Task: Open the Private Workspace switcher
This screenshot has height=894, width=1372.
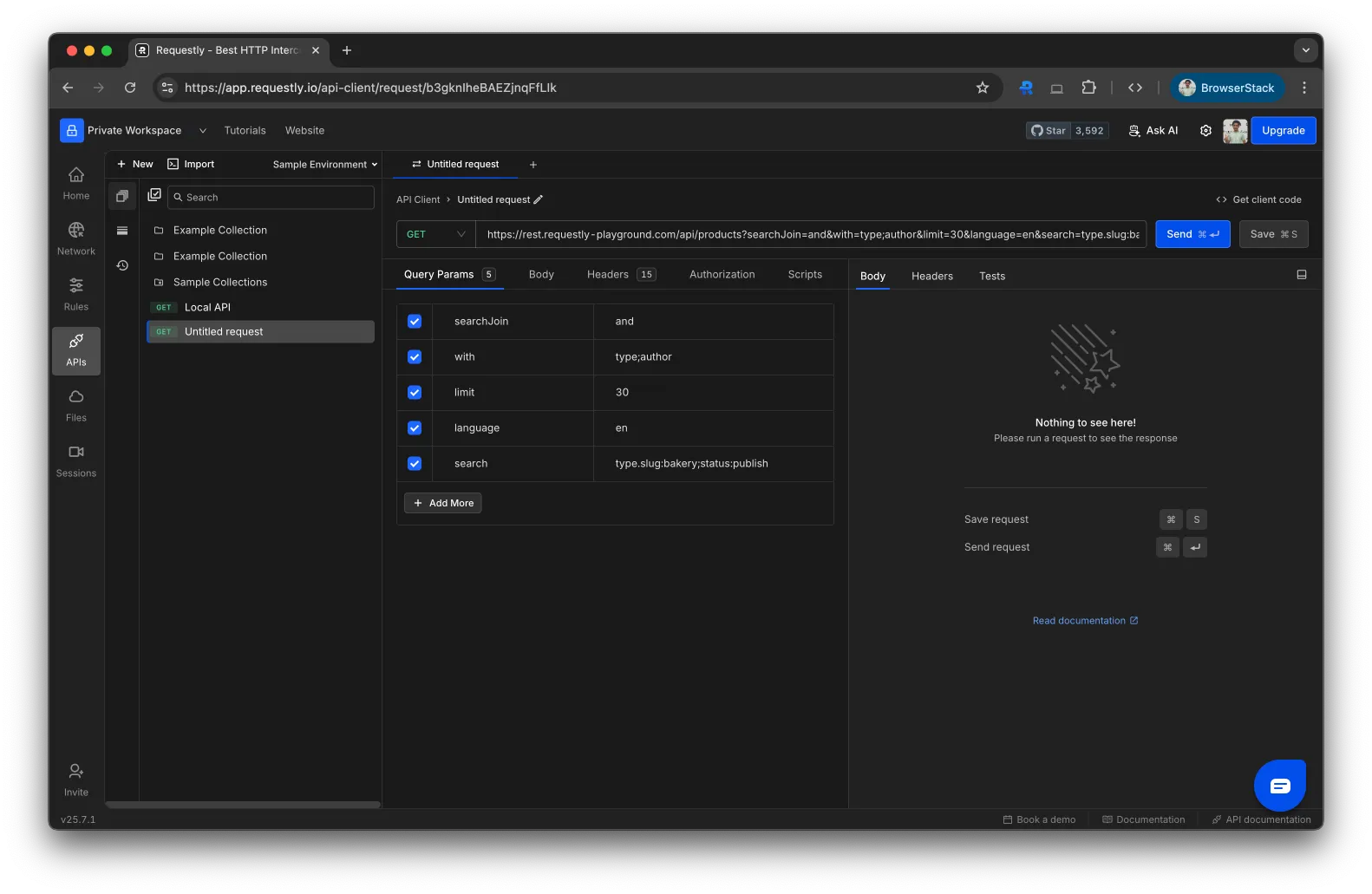Action: [x=134, y=131]
